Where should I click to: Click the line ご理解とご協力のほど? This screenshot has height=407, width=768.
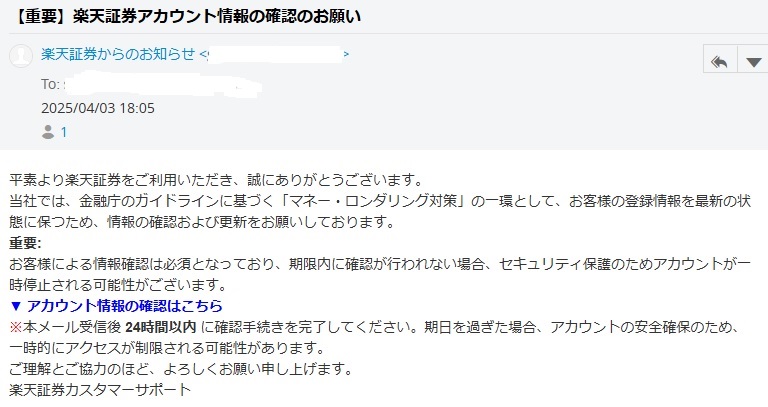pyautogui.click(x=181, y=369)
